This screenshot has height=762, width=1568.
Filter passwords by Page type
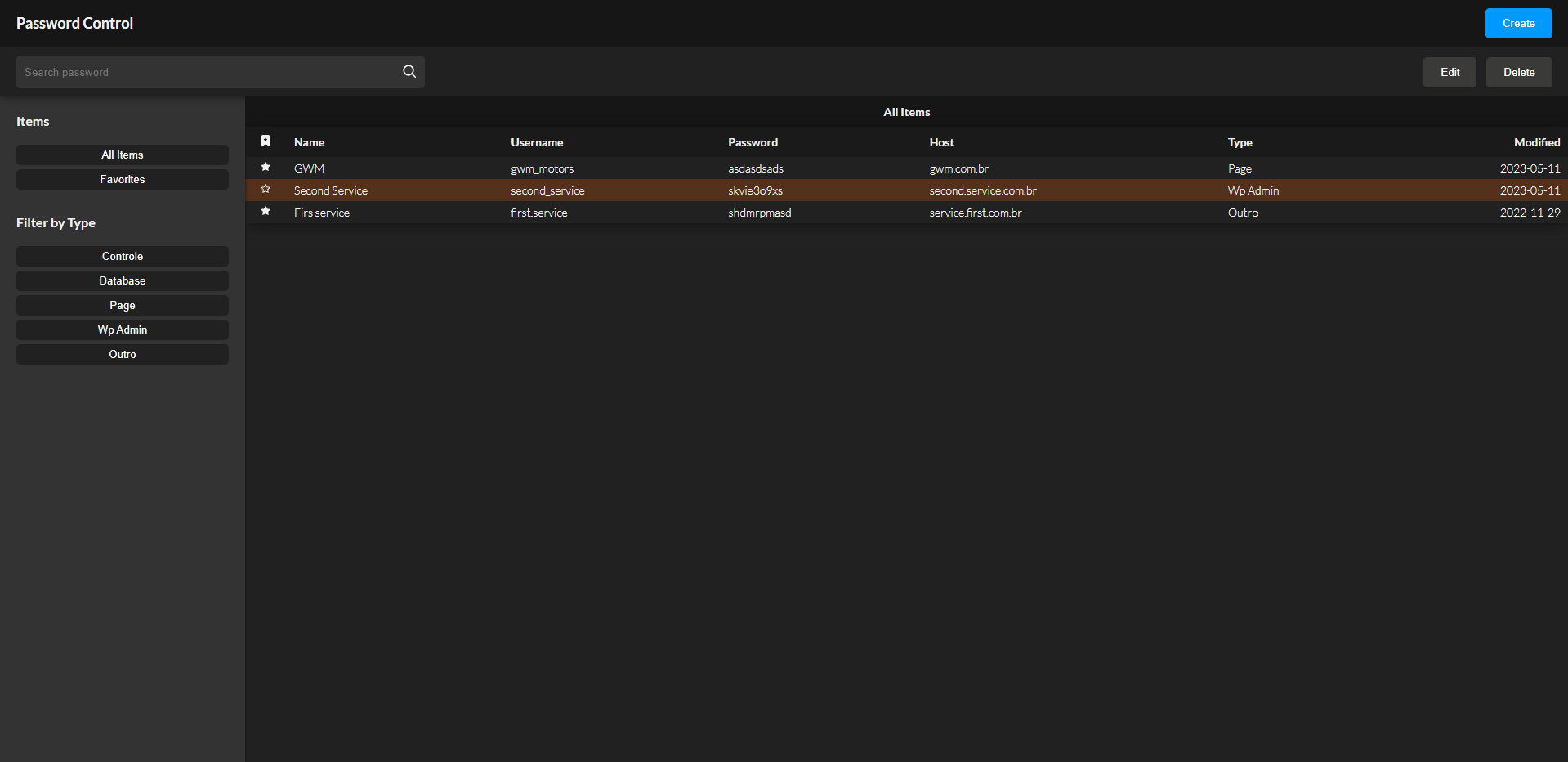click(x=122, y=305)
